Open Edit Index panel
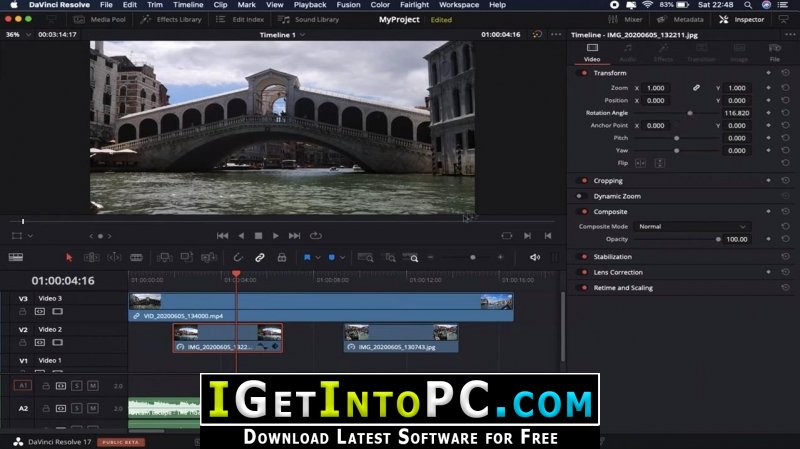The width and height of the screenshot is (800, 449). click(x=240, y=19)
